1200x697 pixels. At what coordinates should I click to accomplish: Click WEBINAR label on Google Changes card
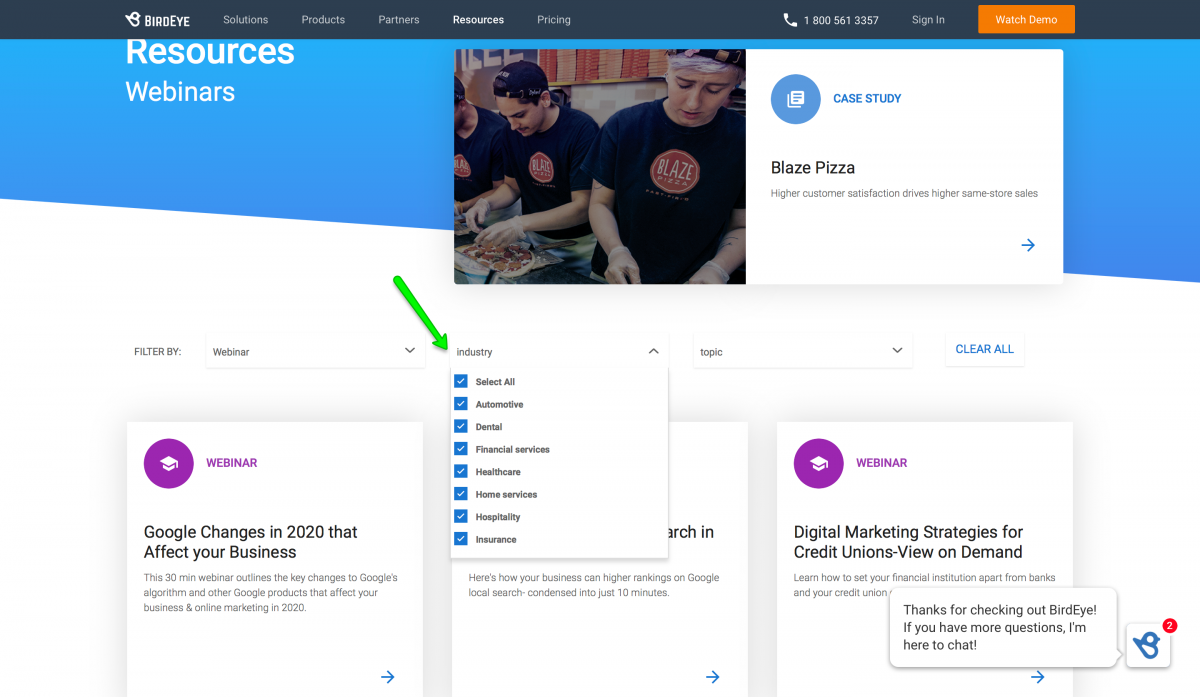[x=232, y=463]
